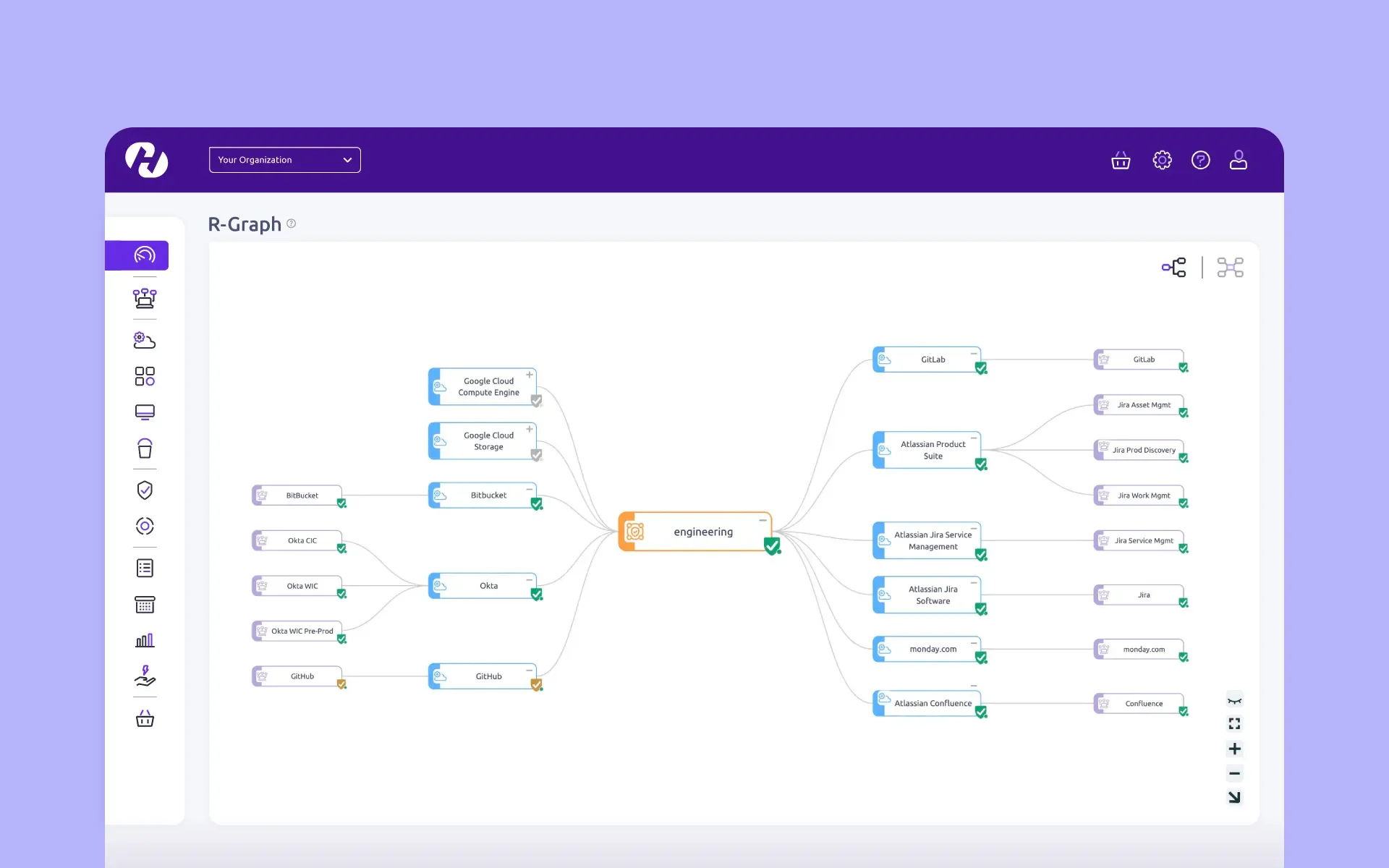The image size is (1389, 868).
Task: Collapse the monday.com middle node
Action: click(x=974, y=643)
